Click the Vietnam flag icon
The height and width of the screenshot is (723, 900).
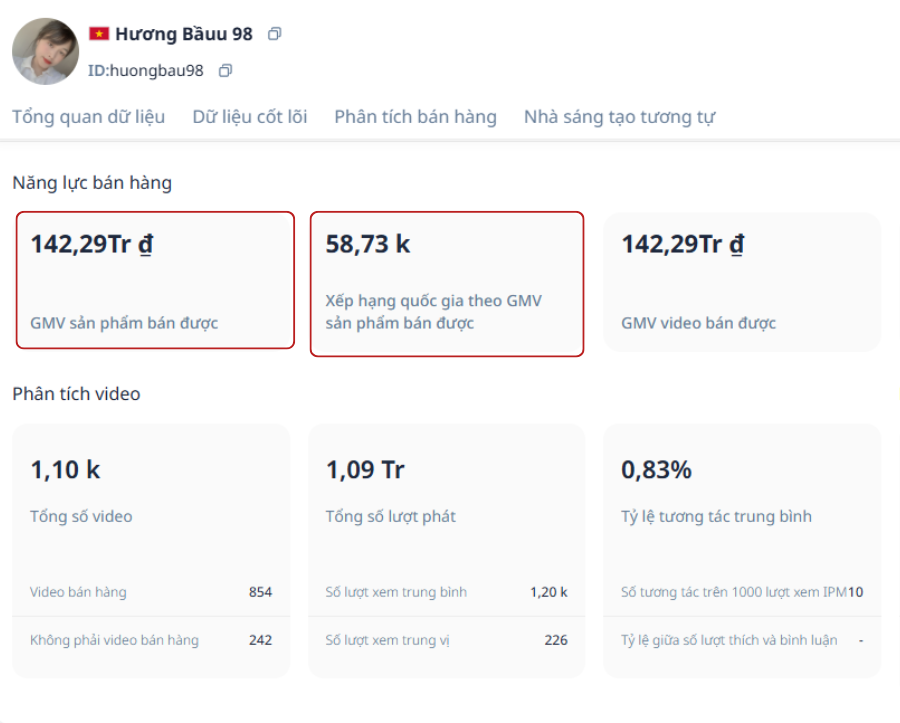click(x=99, y=34)
